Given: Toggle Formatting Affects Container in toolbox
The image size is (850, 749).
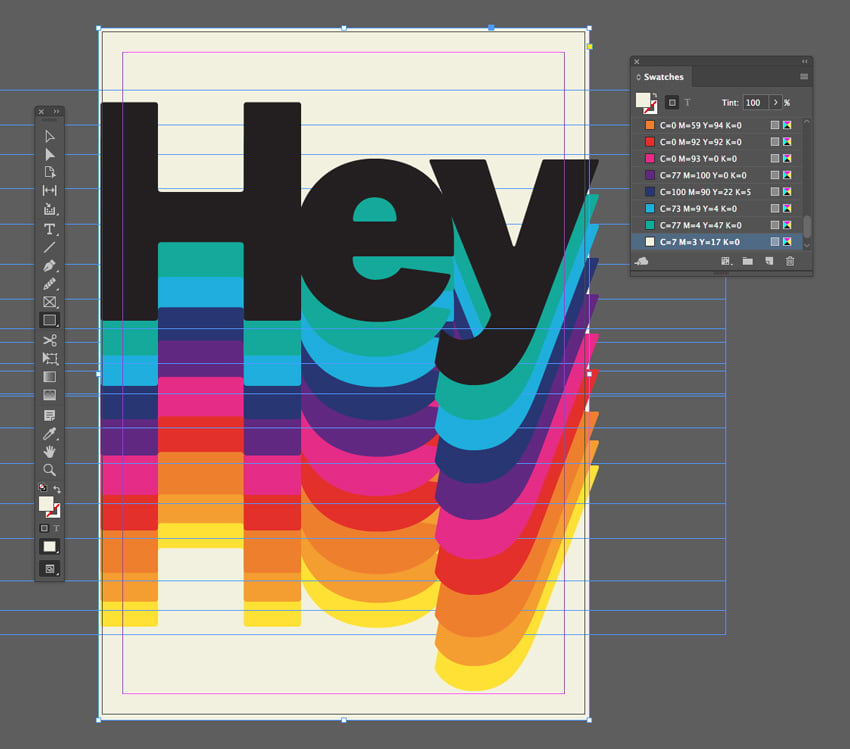Looking at the screenshot, I should [x=44, y=528].
